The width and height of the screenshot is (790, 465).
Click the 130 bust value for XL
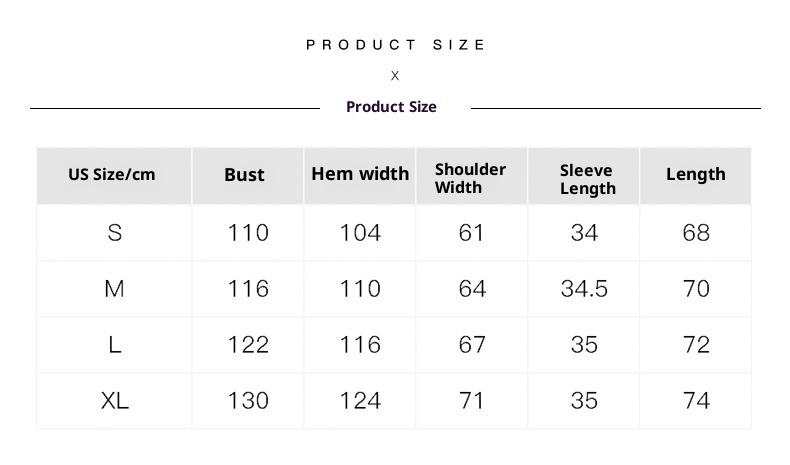[x=248, y=401]
